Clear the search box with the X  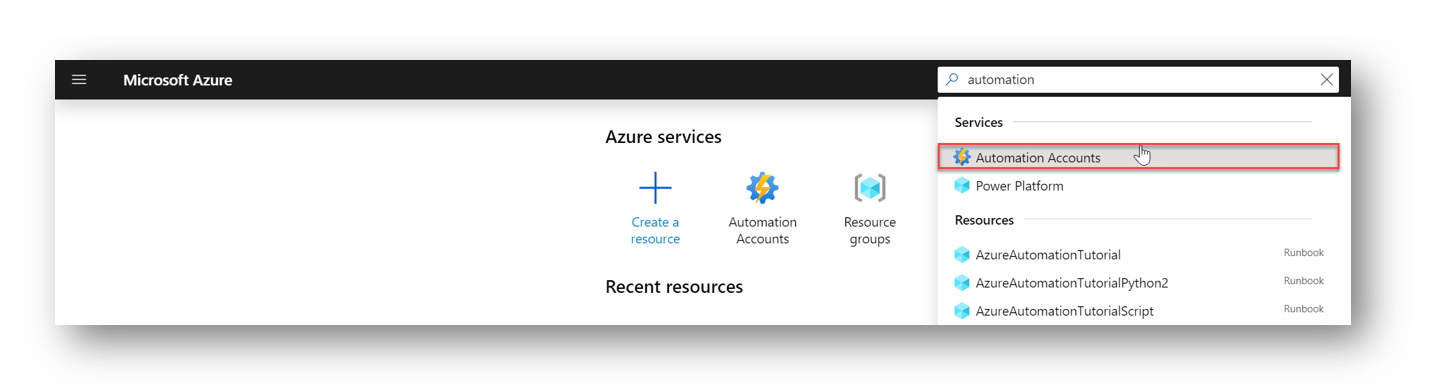click(x=1327, y=80)
